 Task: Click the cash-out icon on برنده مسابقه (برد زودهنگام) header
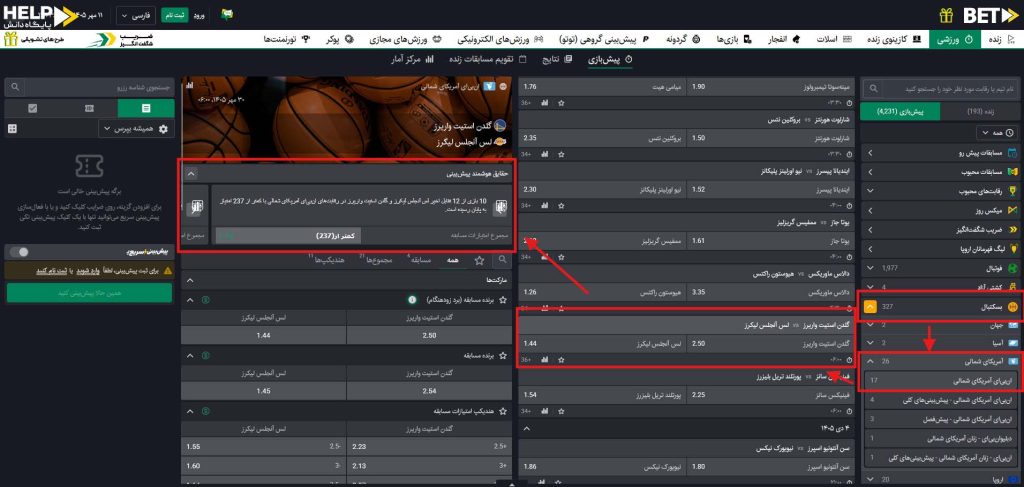(206, 300)
